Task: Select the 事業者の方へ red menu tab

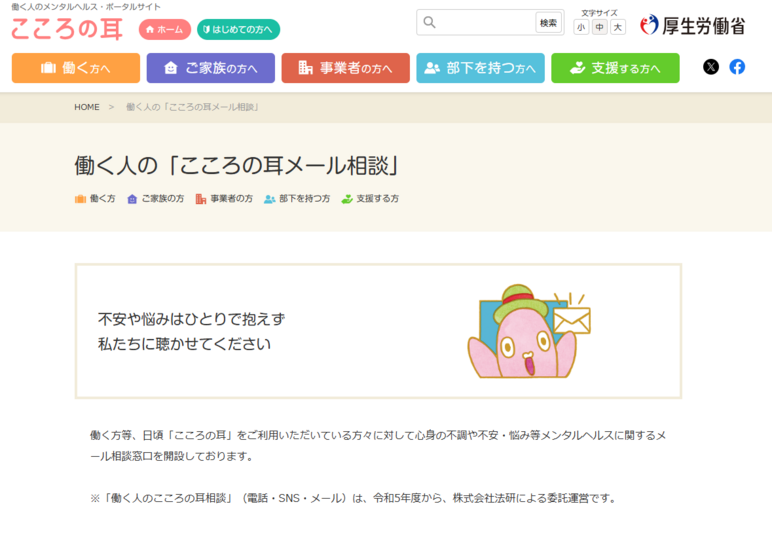Action: tap(346, 68)
